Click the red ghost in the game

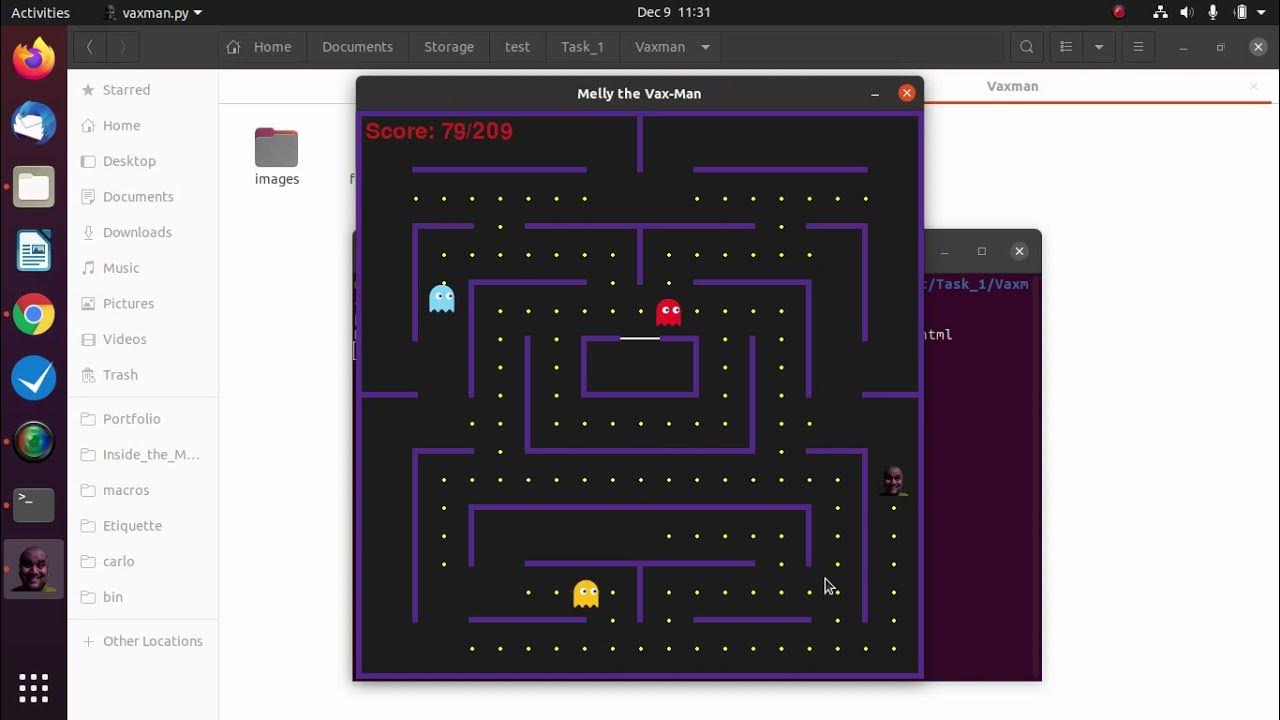(x=668, y=312)
